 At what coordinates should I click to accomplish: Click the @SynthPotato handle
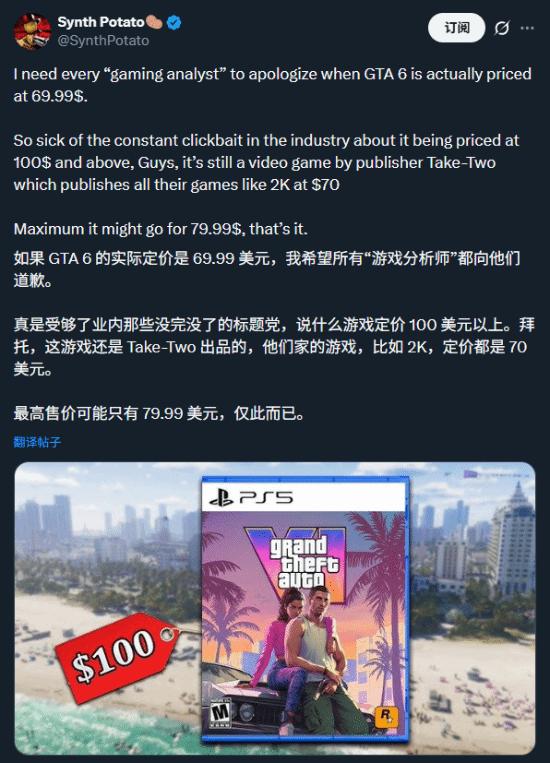pos(103,40)
